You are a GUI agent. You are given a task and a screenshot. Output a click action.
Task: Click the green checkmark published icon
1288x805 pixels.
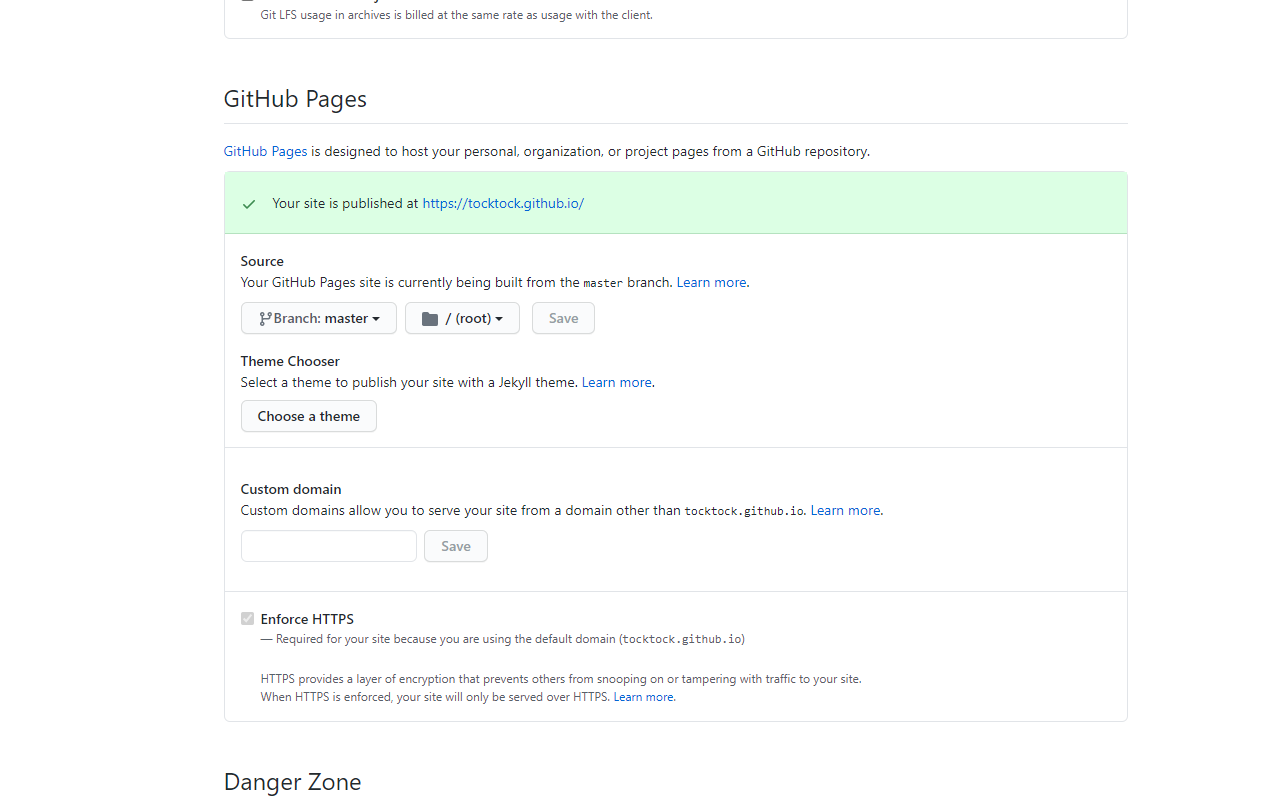pos(249,204)
